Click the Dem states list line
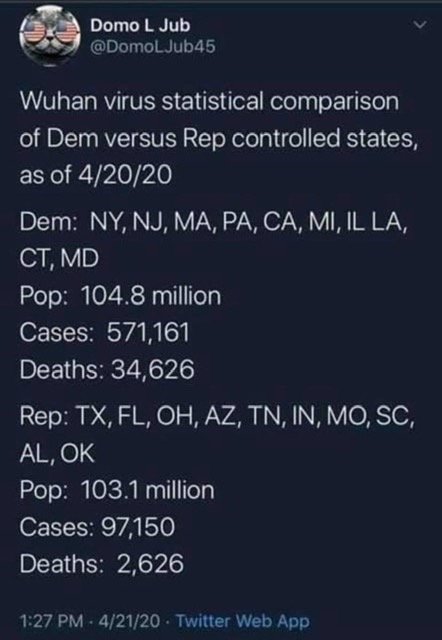Image resolution: width=442 pixels, height=640 pixels. click(213, 223)
